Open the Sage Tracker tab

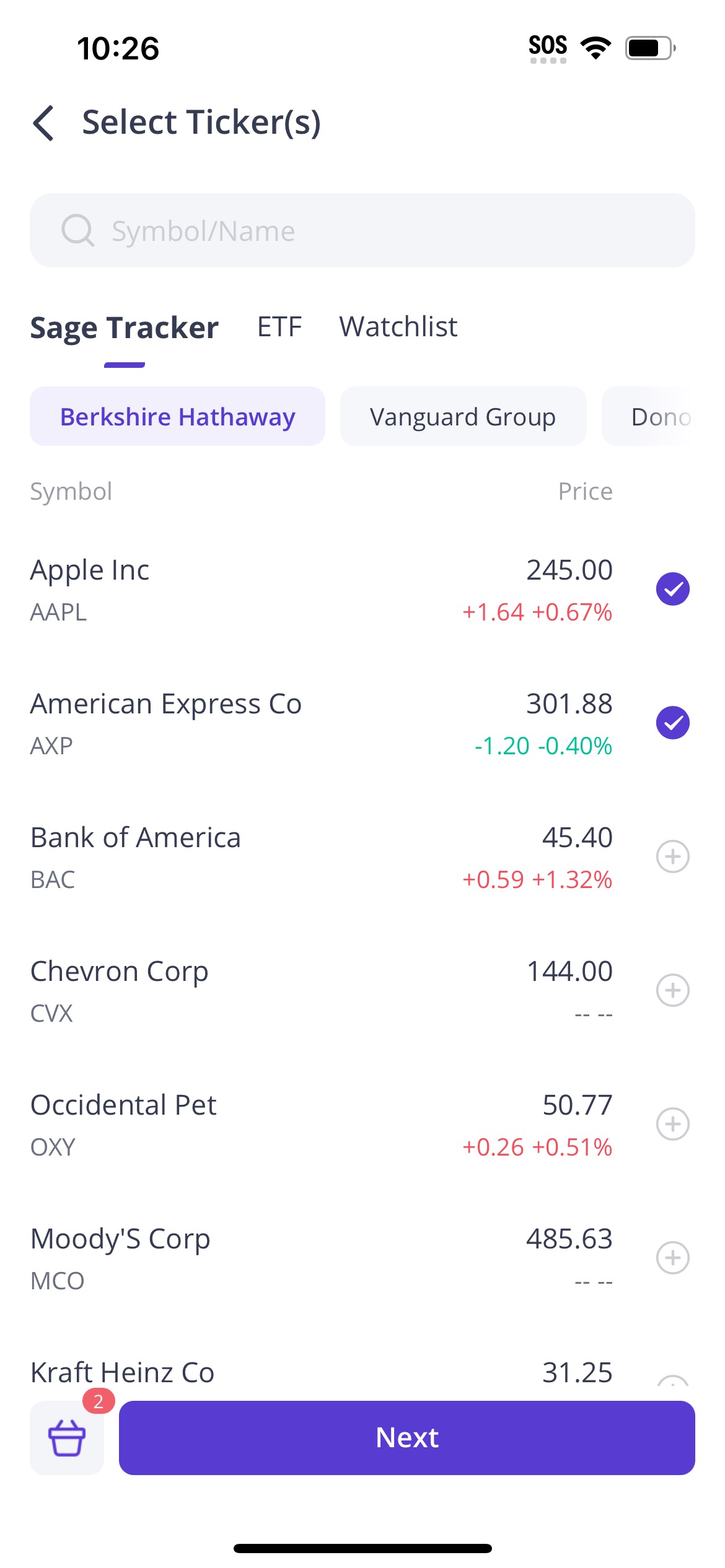point(124,328)
